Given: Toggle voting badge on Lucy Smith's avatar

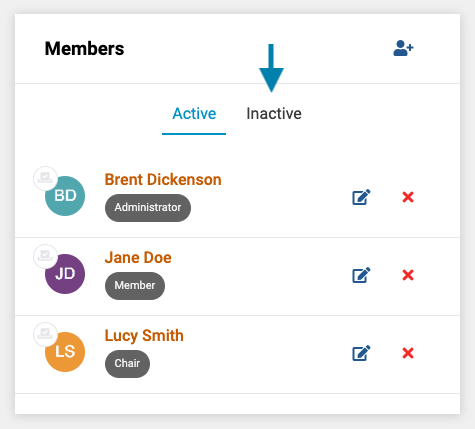Looking at the screenshot, I should coord(45,334).
